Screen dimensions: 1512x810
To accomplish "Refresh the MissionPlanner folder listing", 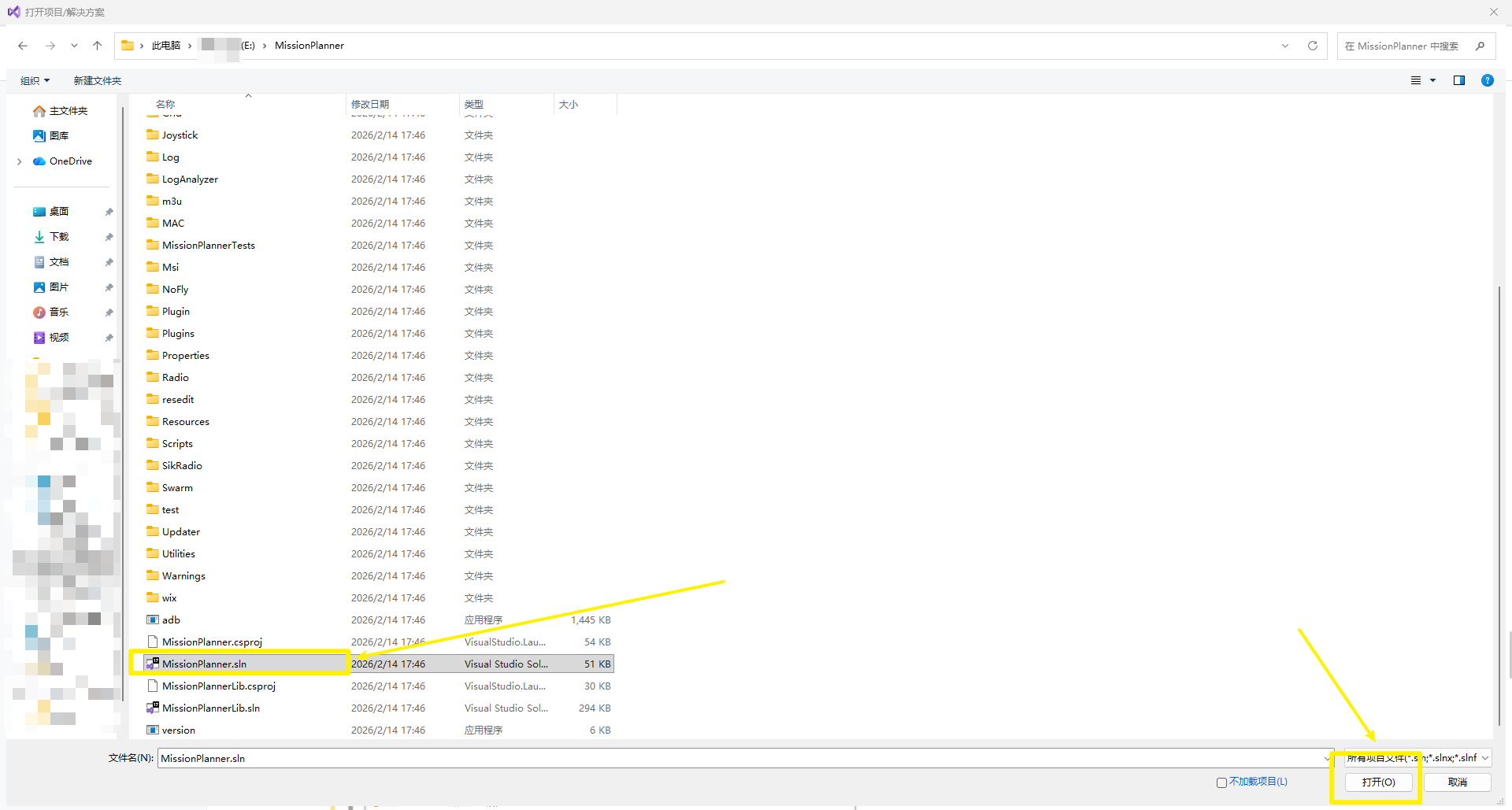I will 1312,46.
